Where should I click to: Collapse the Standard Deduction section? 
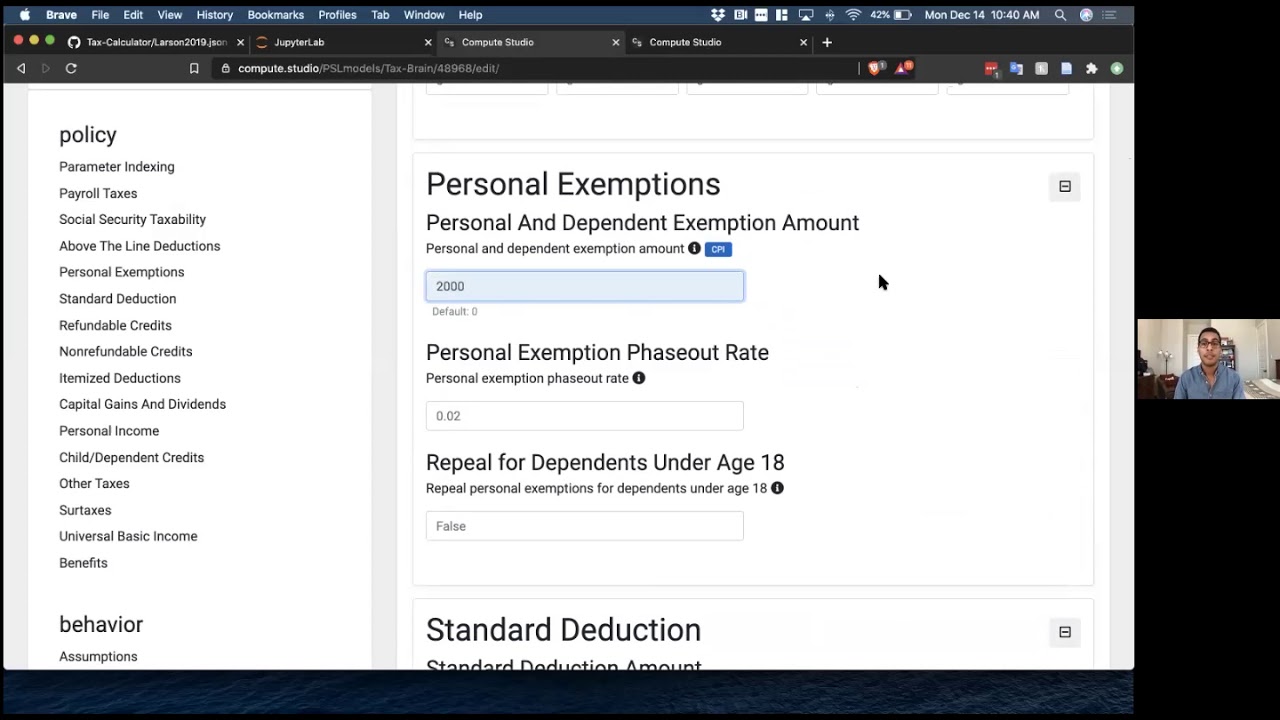[x=1065, y=632]
